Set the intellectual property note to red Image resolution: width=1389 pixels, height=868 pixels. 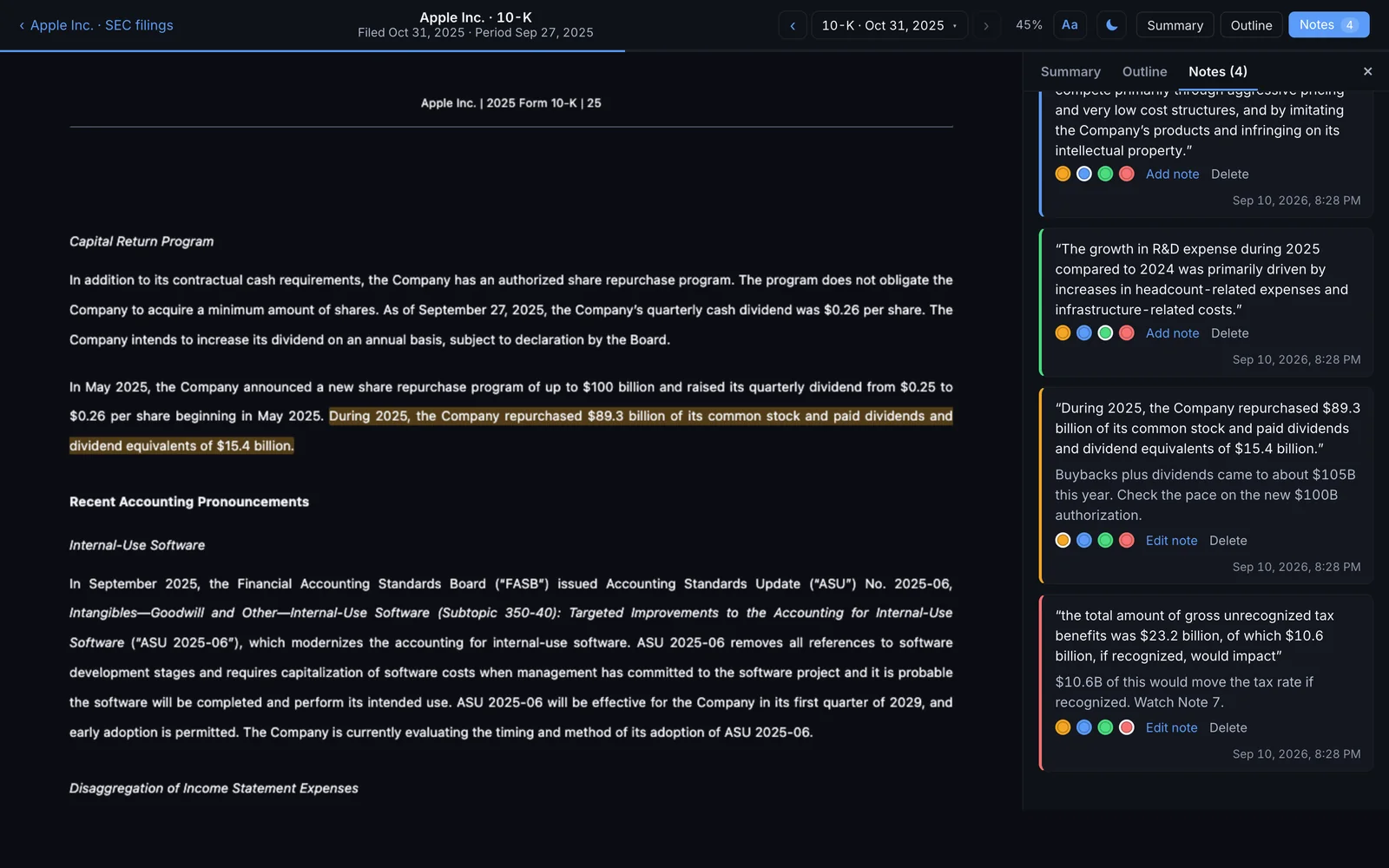pyautogui.click(x=1127, y=174)
